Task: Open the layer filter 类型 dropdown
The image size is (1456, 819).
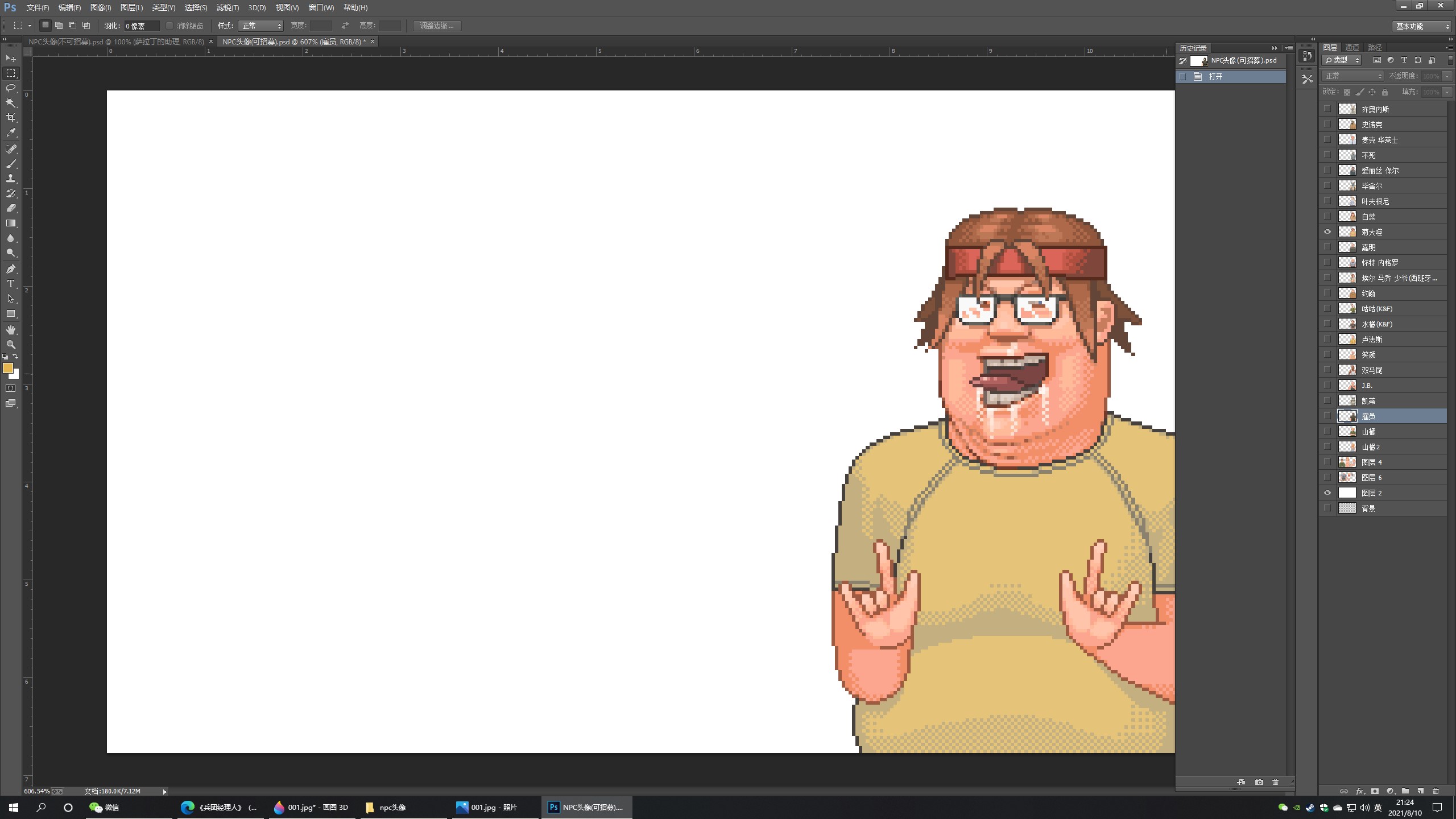Action: point(1342,60)
